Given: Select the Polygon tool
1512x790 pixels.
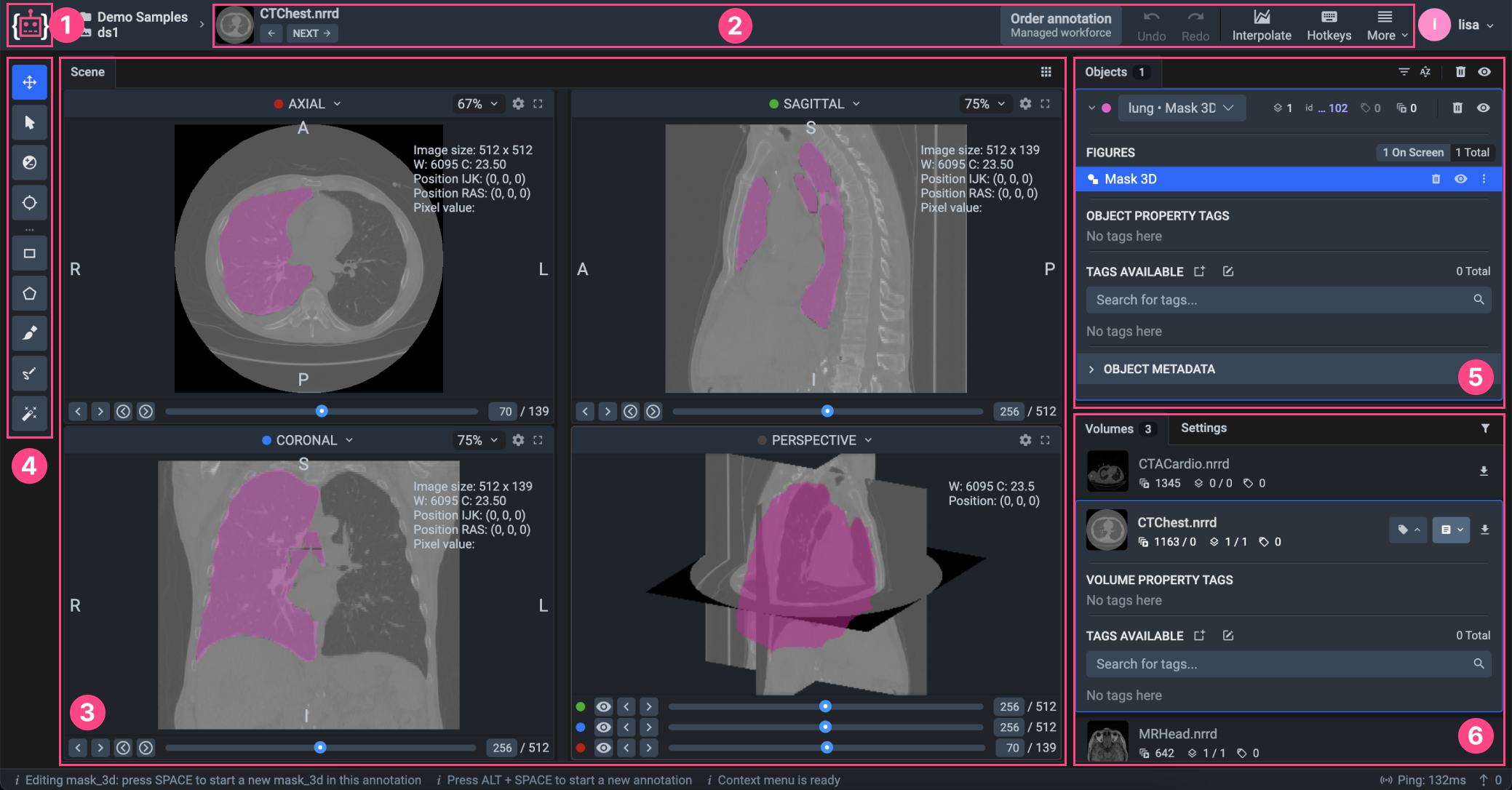Looking at the screenshot, I should pyautogui.click(x=29, y=293).
